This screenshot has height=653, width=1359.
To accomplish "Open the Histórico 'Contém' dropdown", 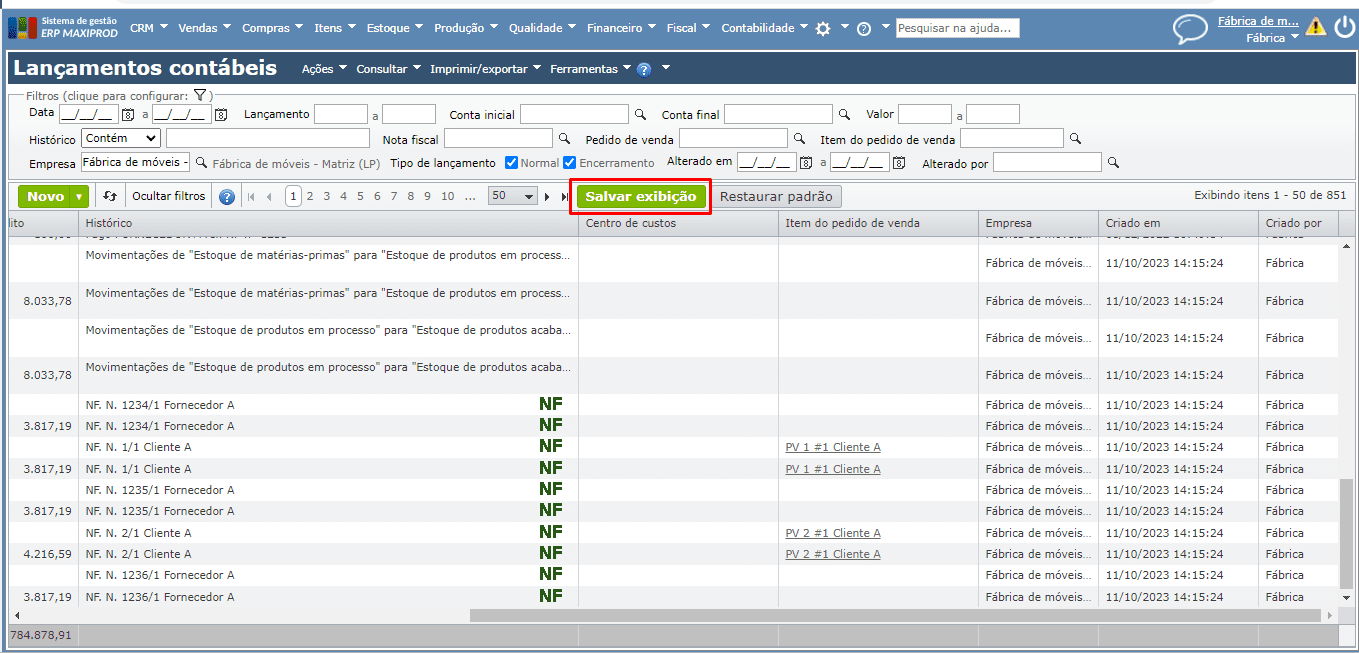I will point(121,138).
